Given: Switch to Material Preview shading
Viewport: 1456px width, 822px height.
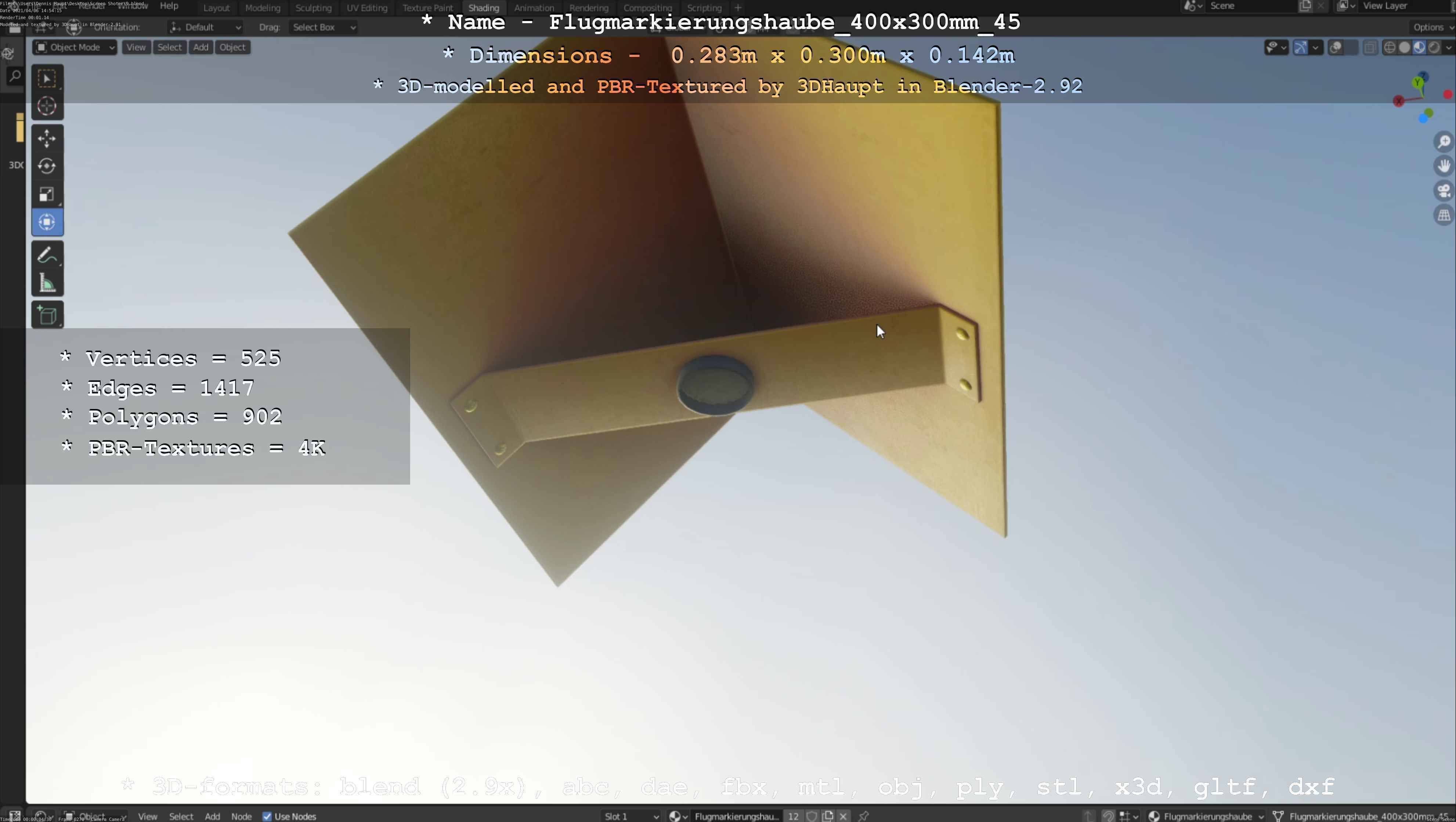Looking at the screenshot, I should coord(1419,47).
